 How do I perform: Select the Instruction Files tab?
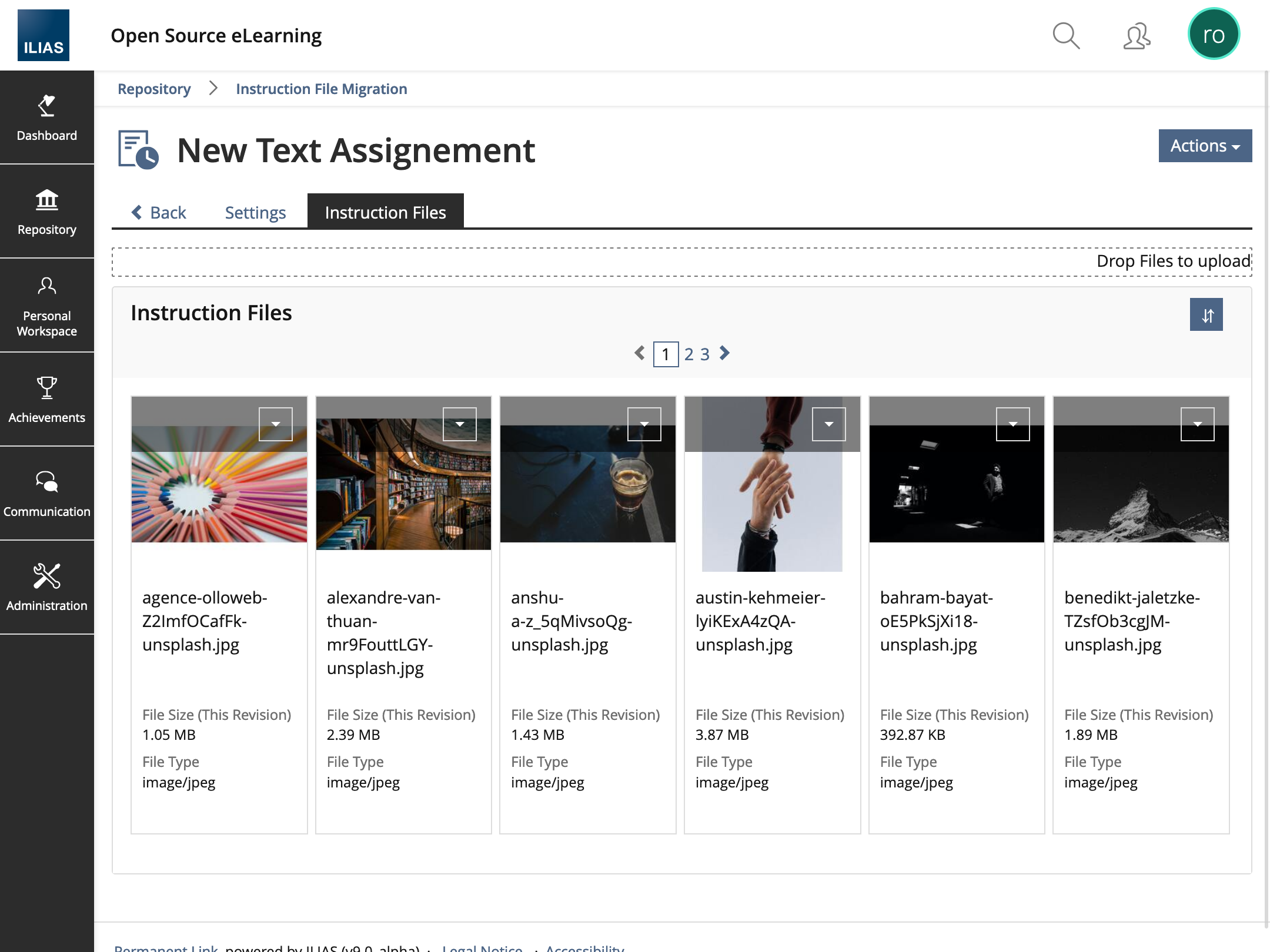tap(385, 212)
